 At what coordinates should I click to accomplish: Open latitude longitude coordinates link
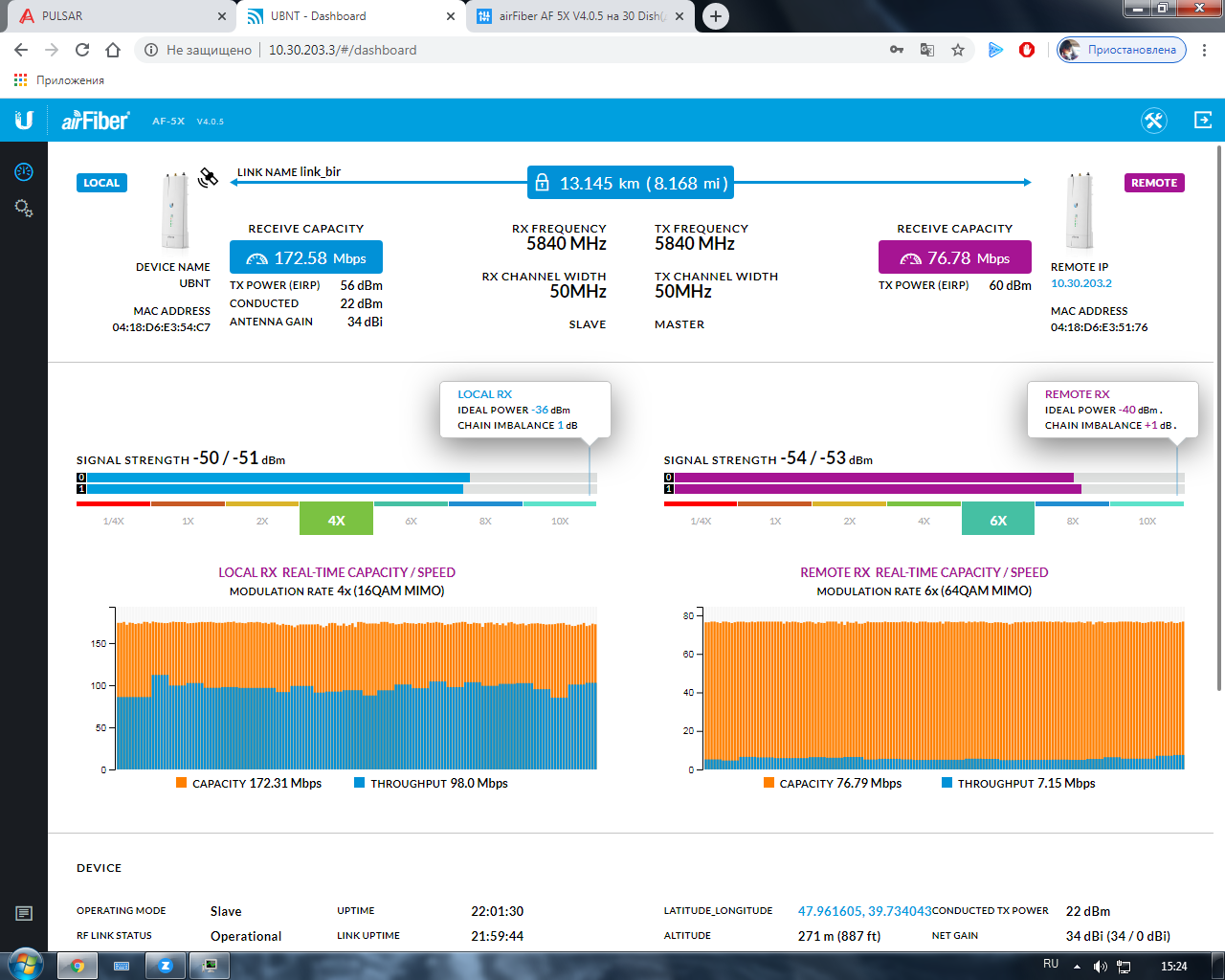click(864, 911)
